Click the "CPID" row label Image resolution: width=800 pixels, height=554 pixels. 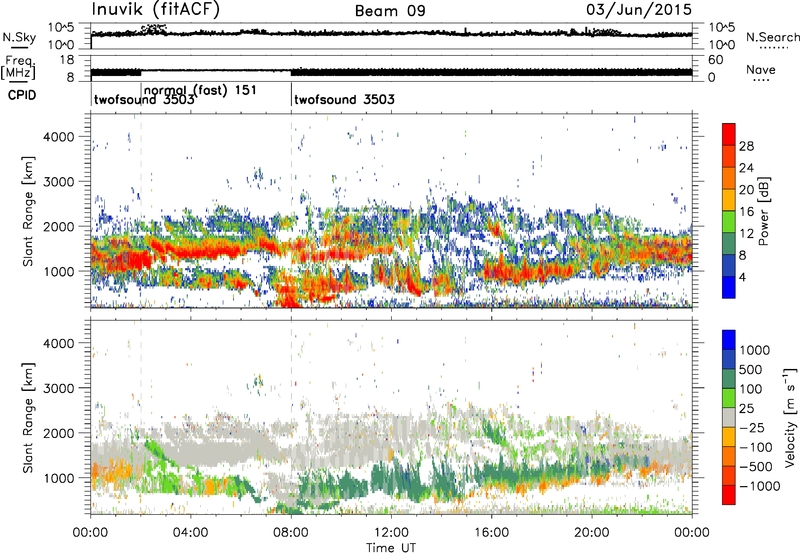tap(22, 95)
